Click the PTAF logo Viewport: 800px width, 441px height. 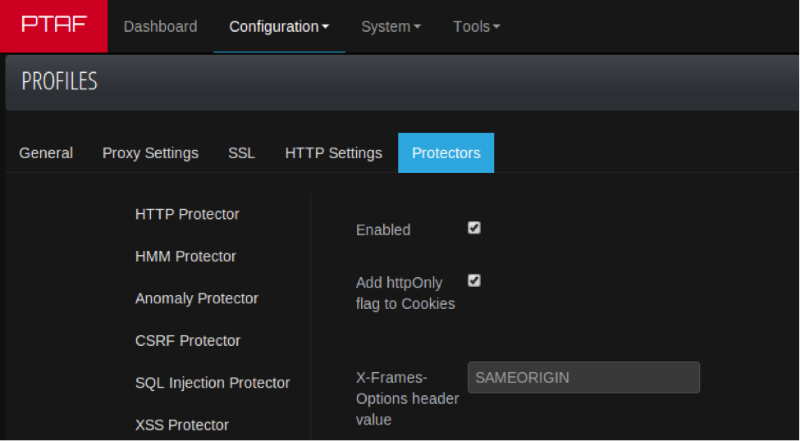pos(53,26)
